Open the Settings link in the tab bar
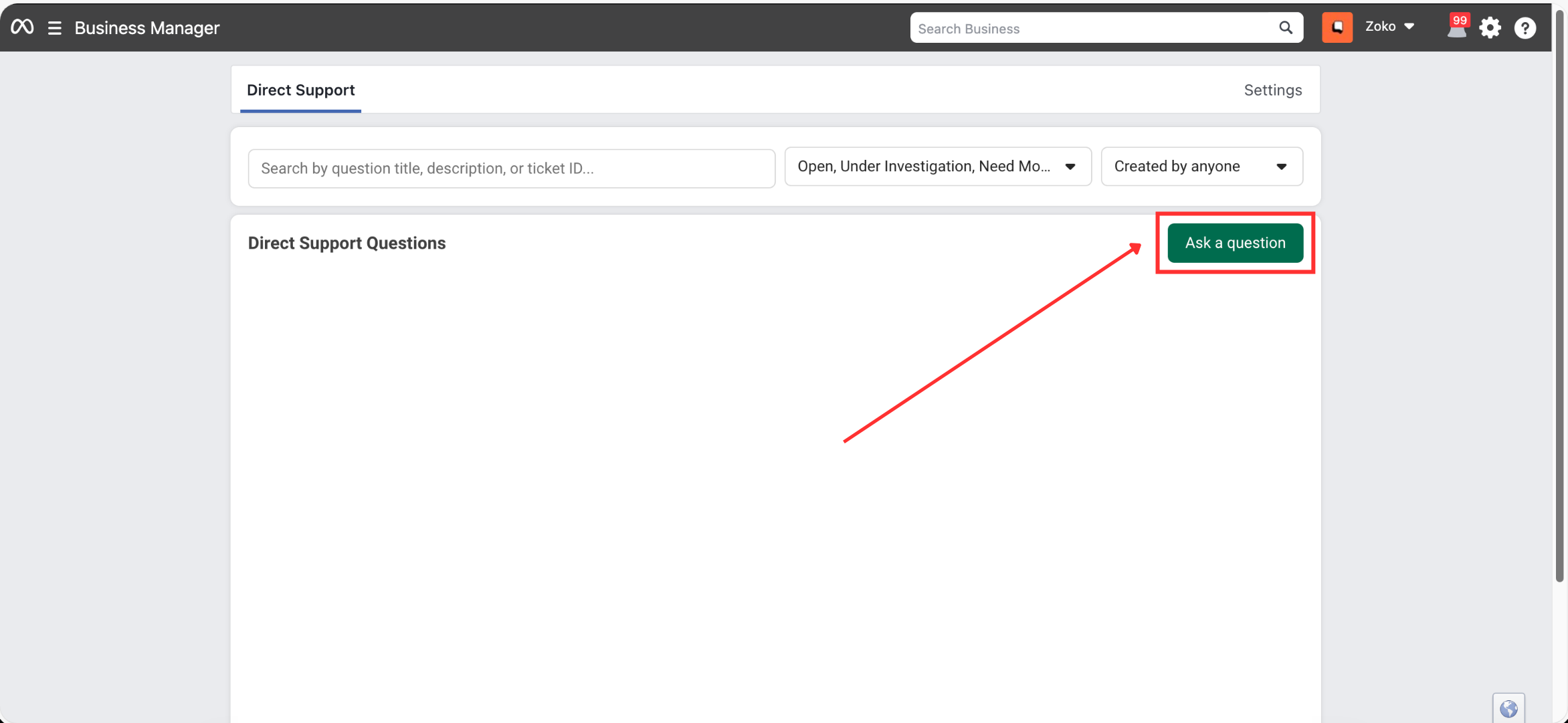This screenshot has width=1568, height=723. coord(1272,90)
